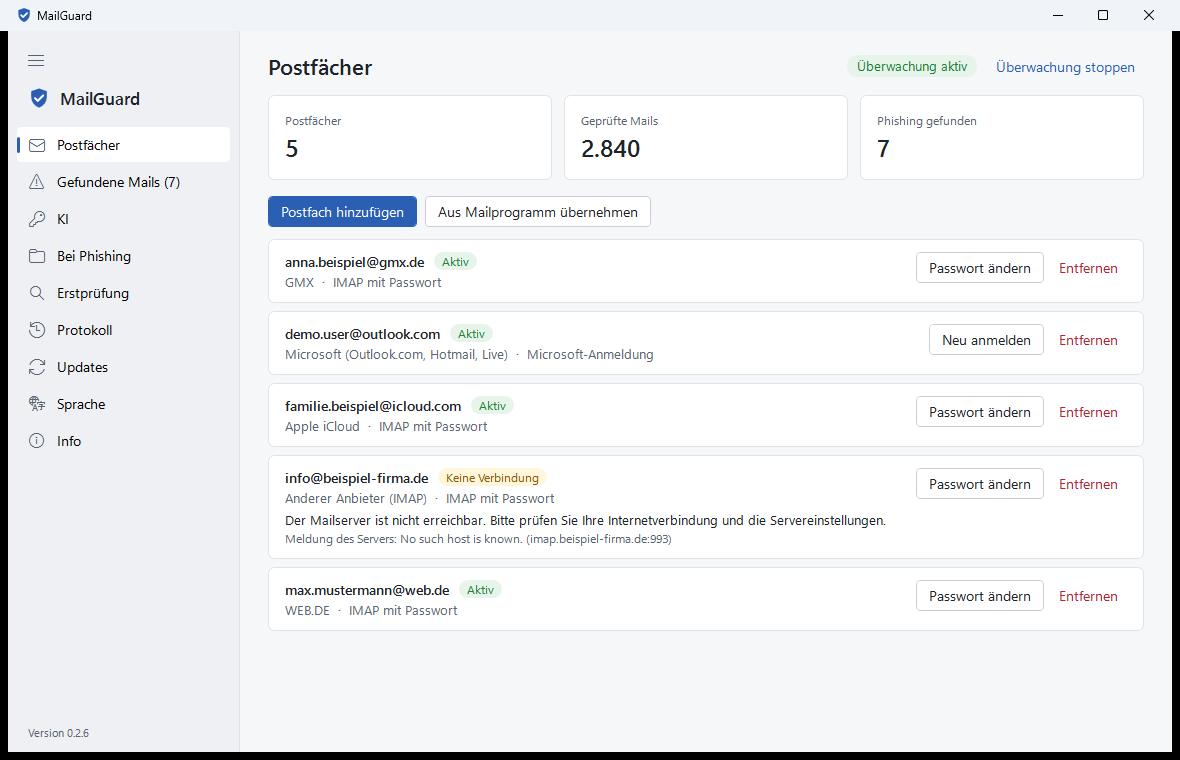Image resolution: width=1180 pixels, height=760 pixels.
Task: Close the MailGuard window
Action: (1149, 15)
